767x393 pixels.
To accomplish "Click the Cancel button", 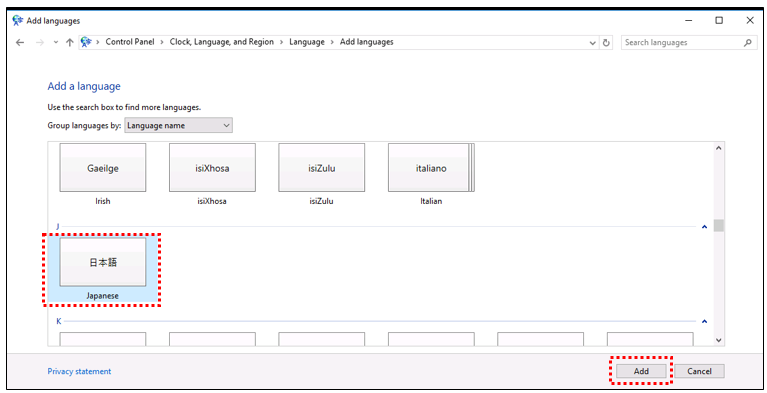I will [x=699, y=371].
